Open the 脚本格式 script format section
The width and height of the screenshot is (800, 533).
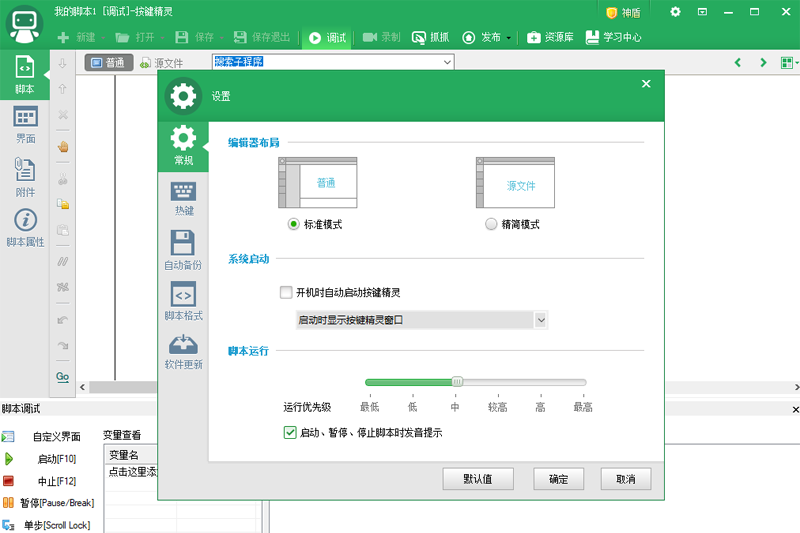tap(183, 295)
